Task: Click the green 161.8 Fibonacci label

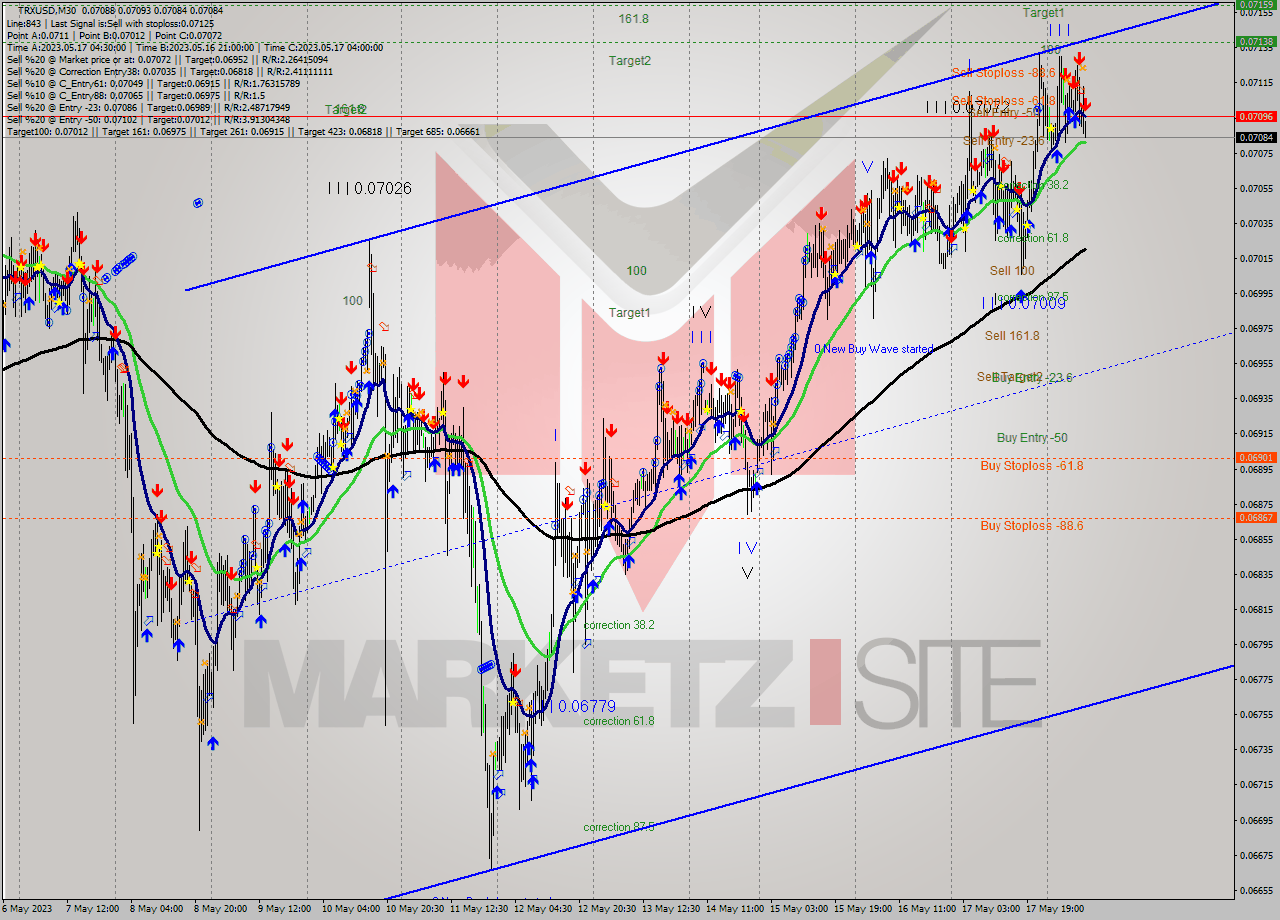Action: 633,19
